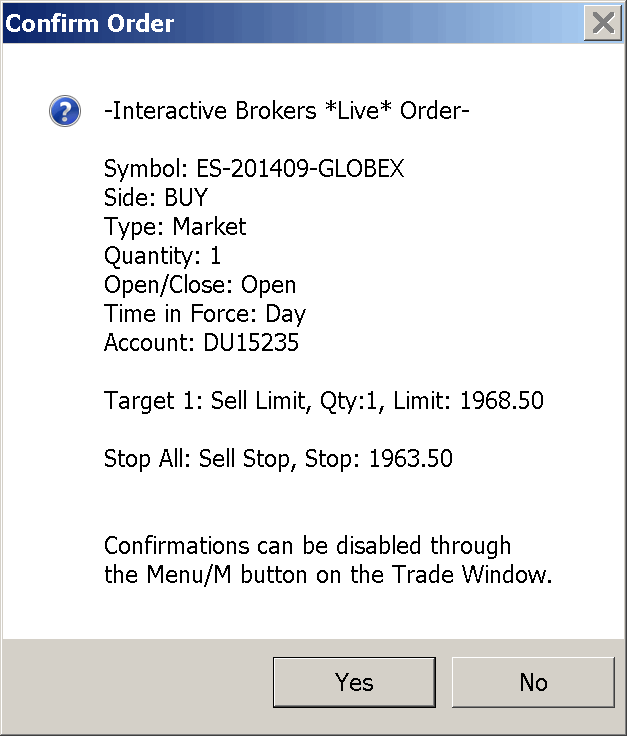
Task: Click the Time in Force: Day line
Action: click(x=204, y=314)
